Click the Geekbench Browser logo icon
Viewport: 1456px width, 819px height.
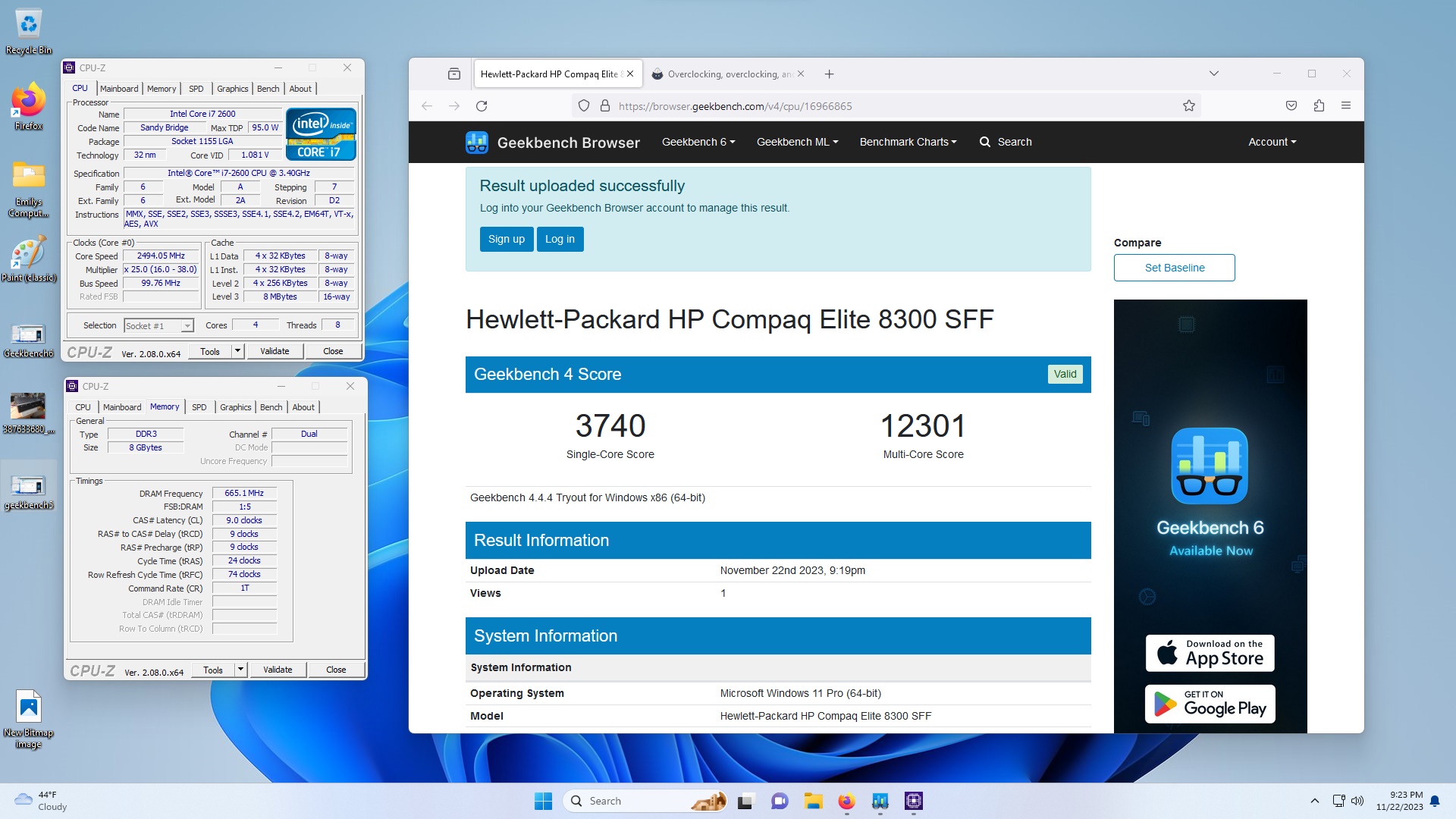[477, 142]
